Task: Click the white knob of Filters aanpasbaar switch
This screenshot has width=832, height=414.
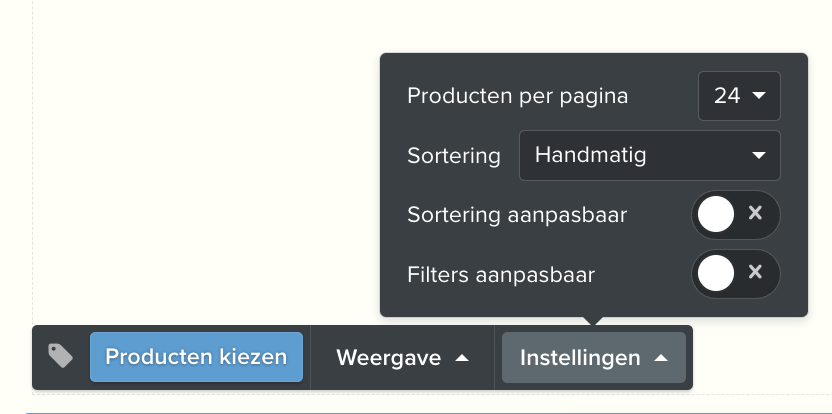Action: (716, 273)
